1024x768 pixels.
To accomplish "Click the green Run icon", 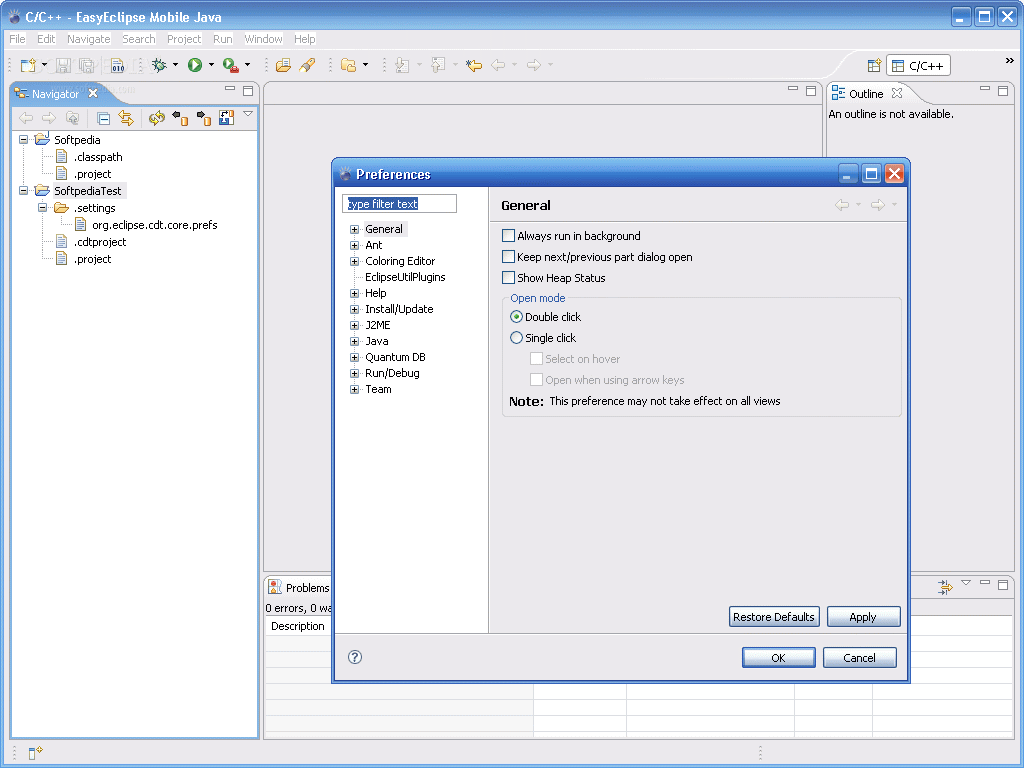I will (x=195, y=65).
